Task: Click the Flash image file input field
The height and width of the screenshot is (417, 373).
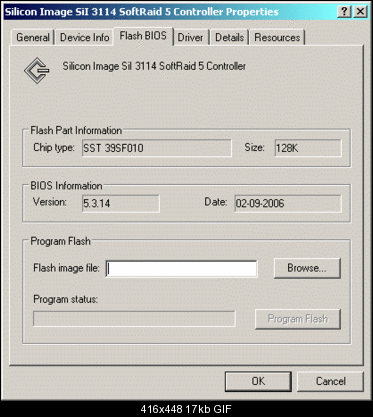Action: point(182,269)
